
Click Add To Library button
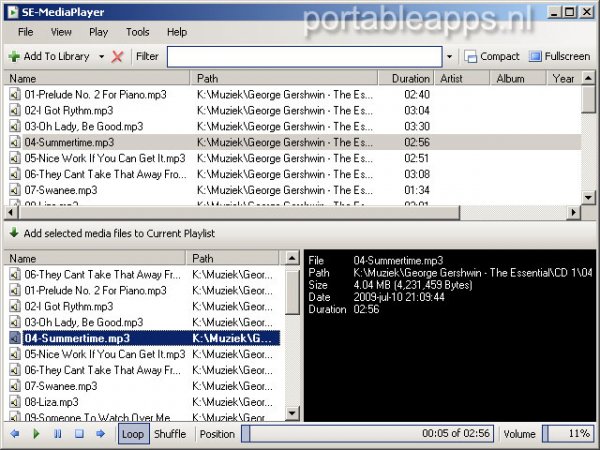tap(50, 57)
